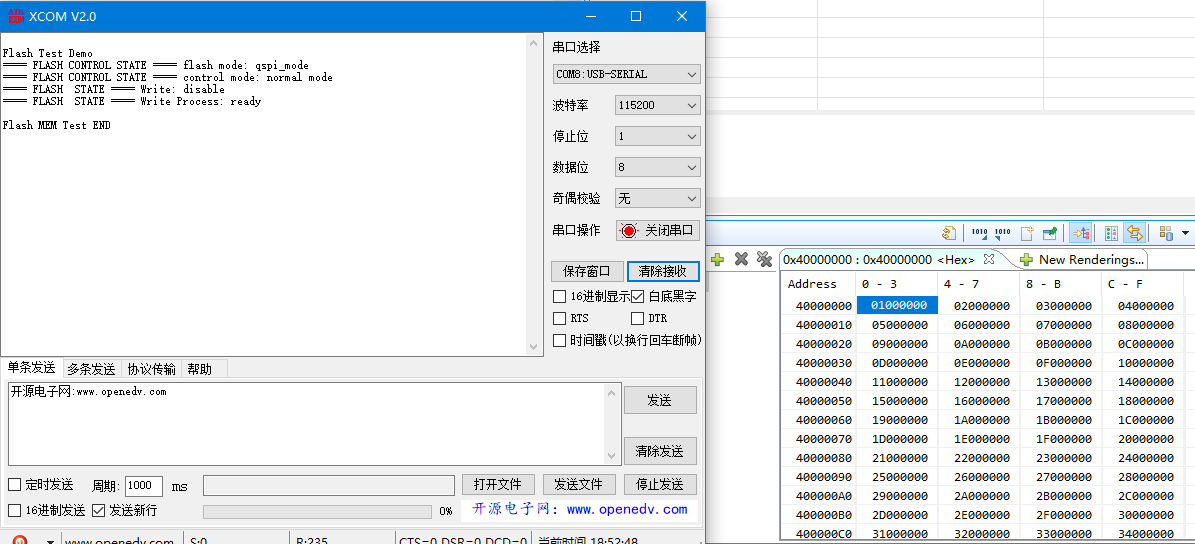Enable the 时间戳 timestamp checkbox

pyautogui.click(x=559, y=341)
